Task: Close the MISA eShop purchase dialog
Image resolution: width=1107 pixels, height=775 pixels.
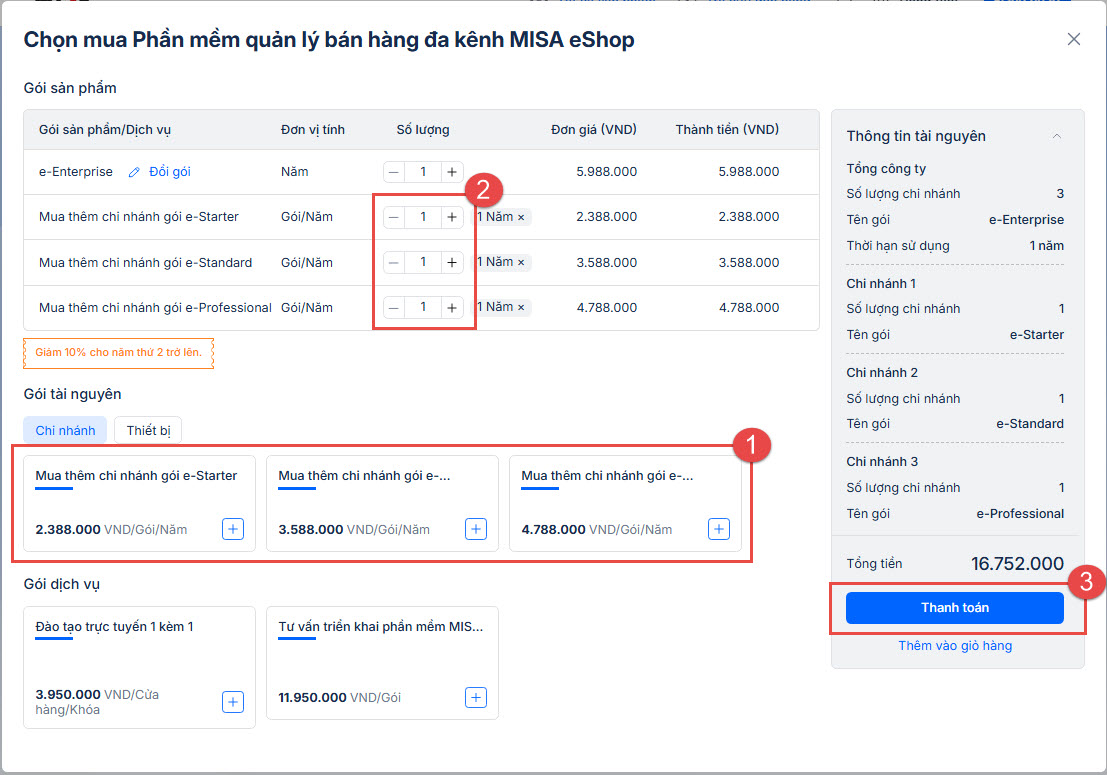Action: pos(1074,39)
